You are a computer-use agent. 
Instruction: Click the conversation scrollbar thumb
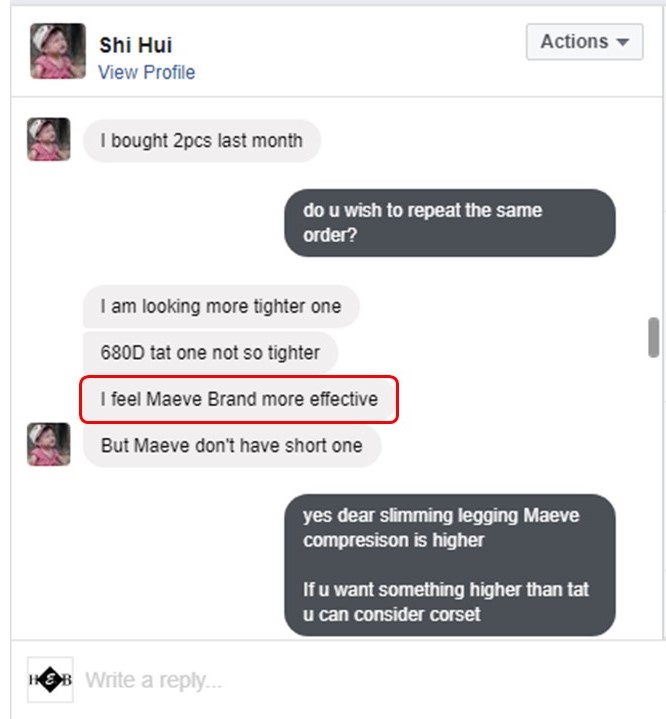(x=654, y=337)
